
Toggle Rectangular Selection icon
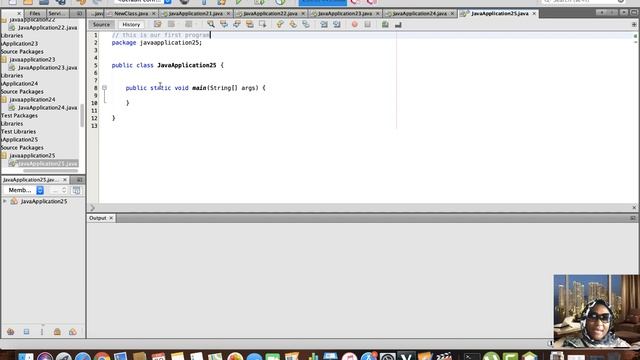[x=262, y=24]
